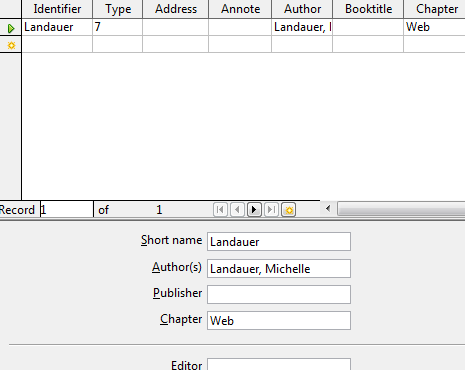Focus the Record number field
Screen dimensions: 465x370
click(x=67, y=210)
